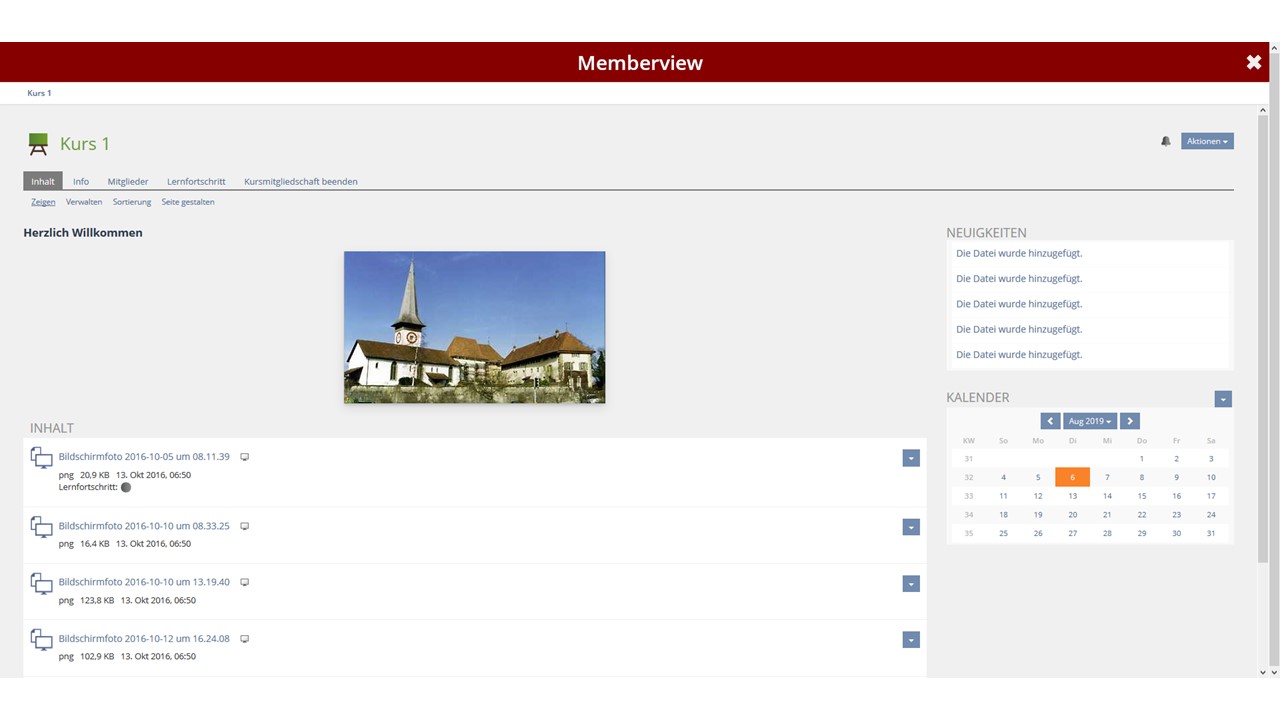Switch to the Info tab

tap(81, 181)
